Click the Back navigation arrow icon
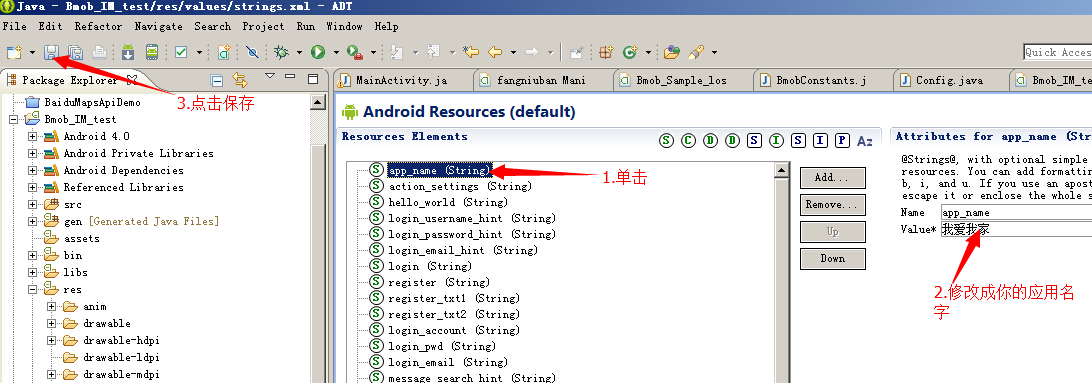Viewport: 1092px width, 383px height. coord(495,52)
